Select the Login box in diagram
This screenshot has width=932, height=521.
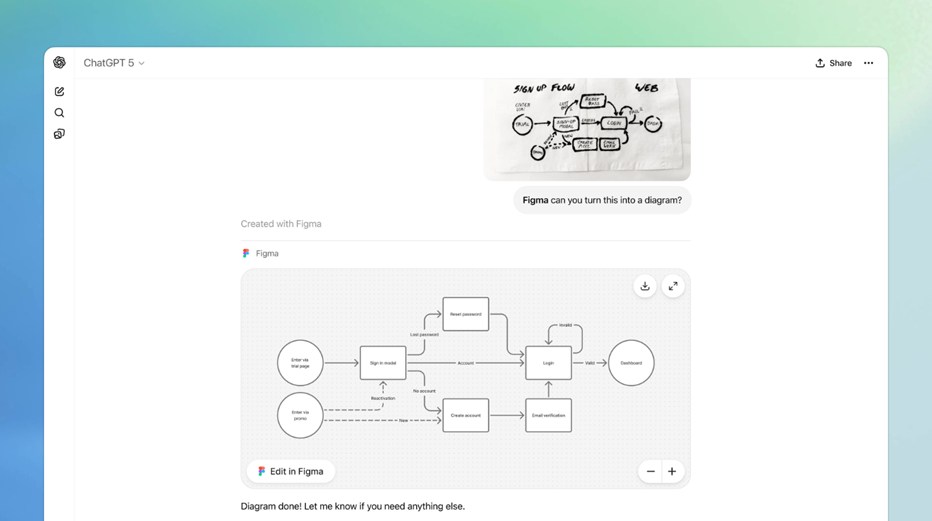[x=548, y=363]
